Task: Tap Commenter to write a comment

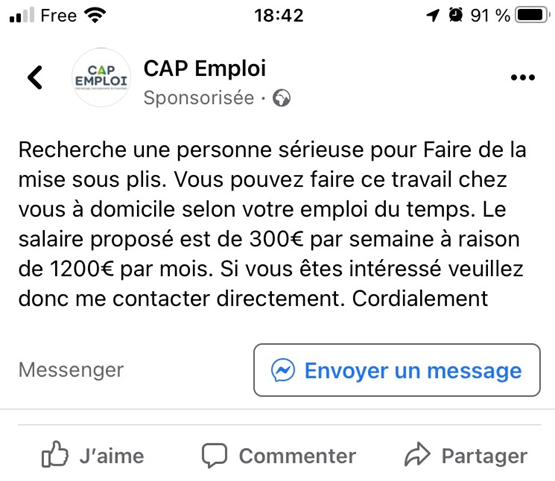Action: pyautogui.click(x=279, y=455)
